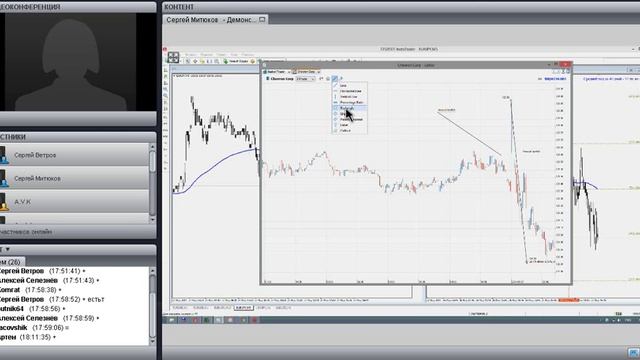Click chat message from Komrat 17:58:38
This screenshot has width=640, height=360.
click(x=30, y=290)
